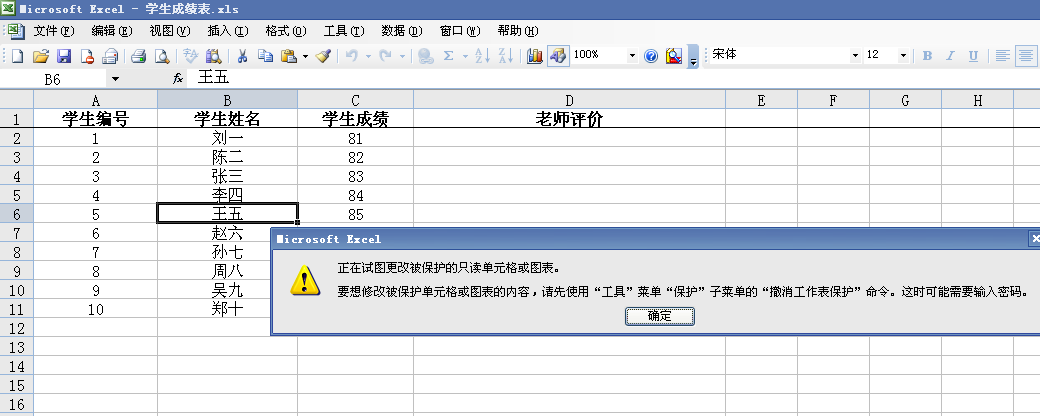This screenshot has height=416, width=1040.
Task: Open the 窗口 menu
Action: pyautogui.click(x=460, y=31)
